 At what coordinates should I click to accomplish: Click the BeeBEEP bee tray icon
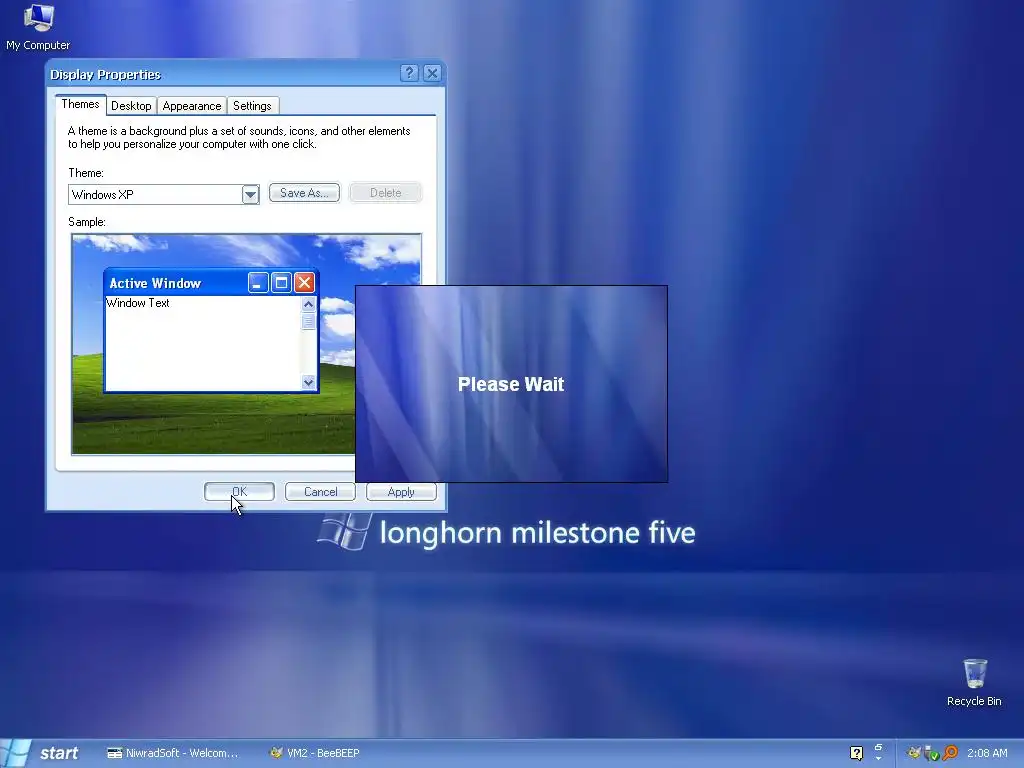tap(914, 753)
